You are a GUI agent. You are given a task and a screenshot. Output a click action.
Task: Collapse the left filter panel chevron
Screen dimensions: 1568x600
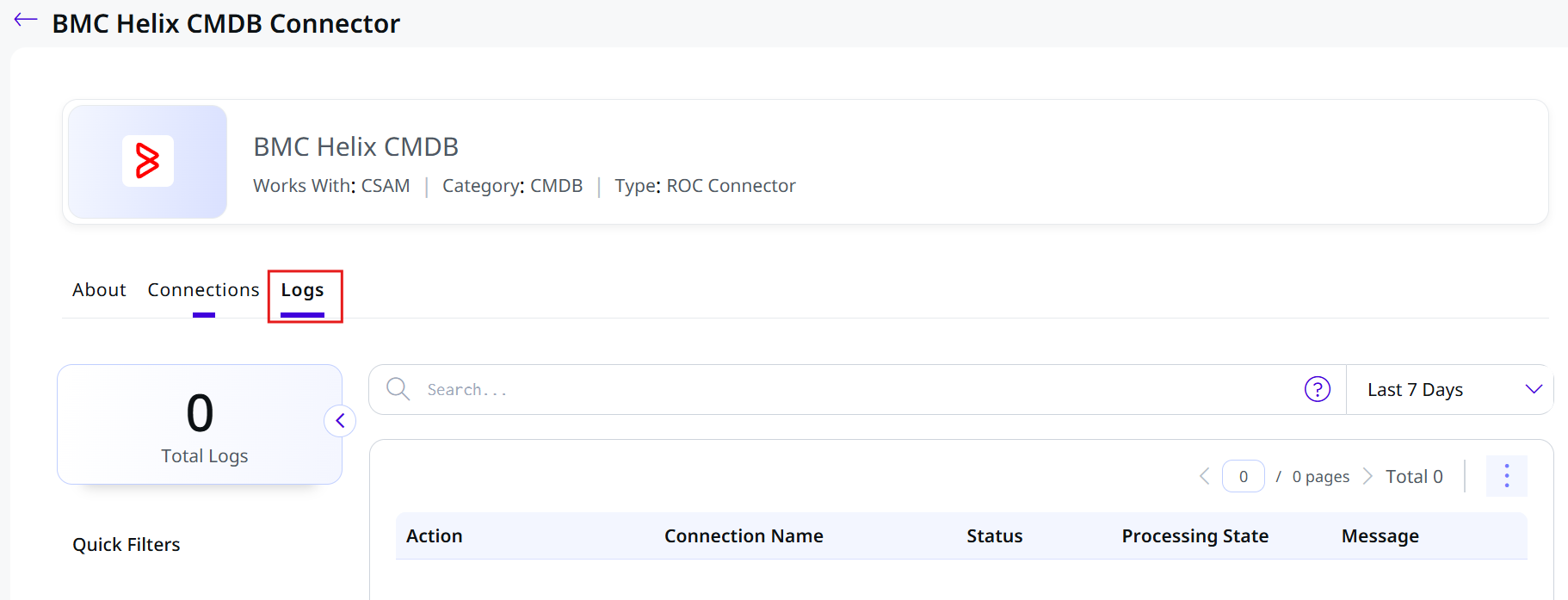coord(340,421)
